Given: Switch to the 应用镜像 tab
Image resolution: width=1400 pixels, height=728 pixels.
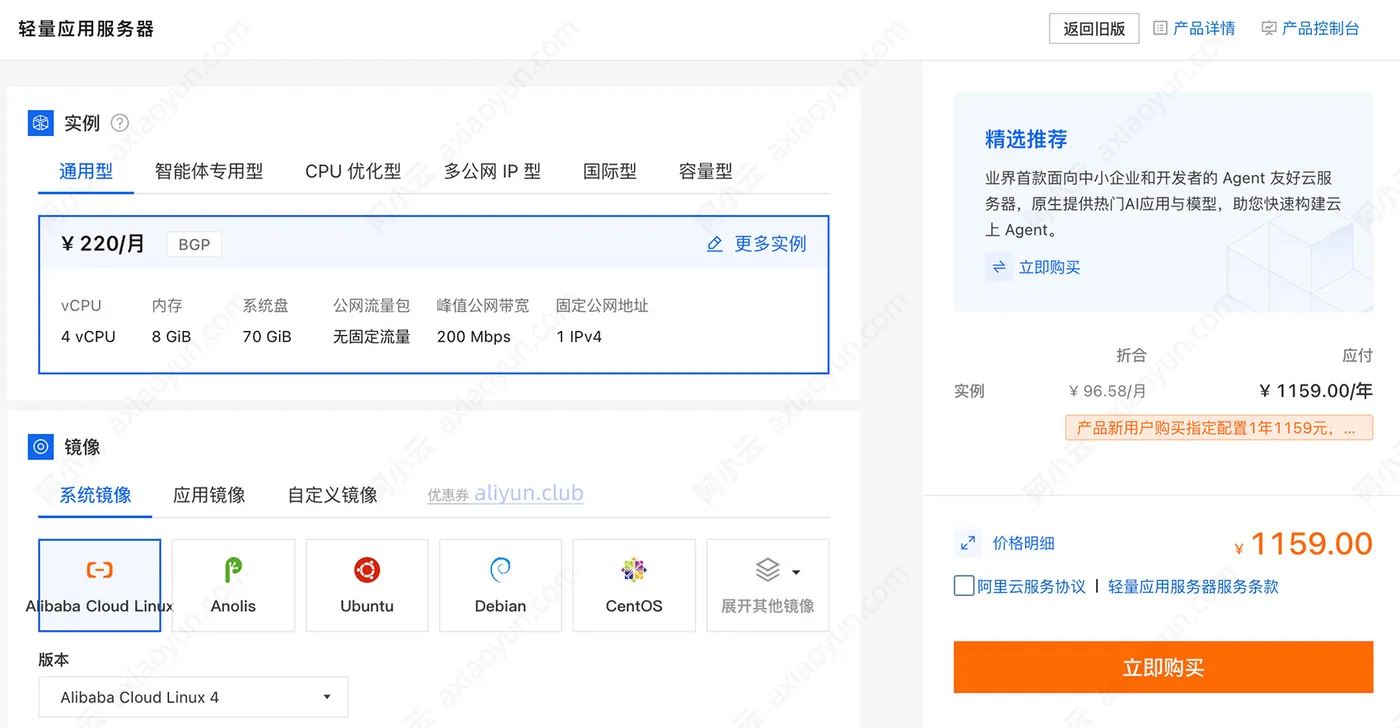Looking at the screenshot, I should click(209, 495).
